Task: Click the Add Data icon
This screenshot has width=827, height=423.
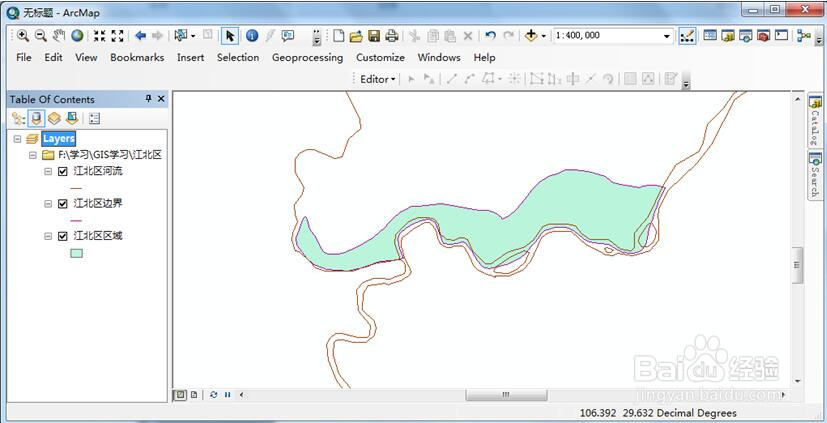Action: [x=531, y=36]
